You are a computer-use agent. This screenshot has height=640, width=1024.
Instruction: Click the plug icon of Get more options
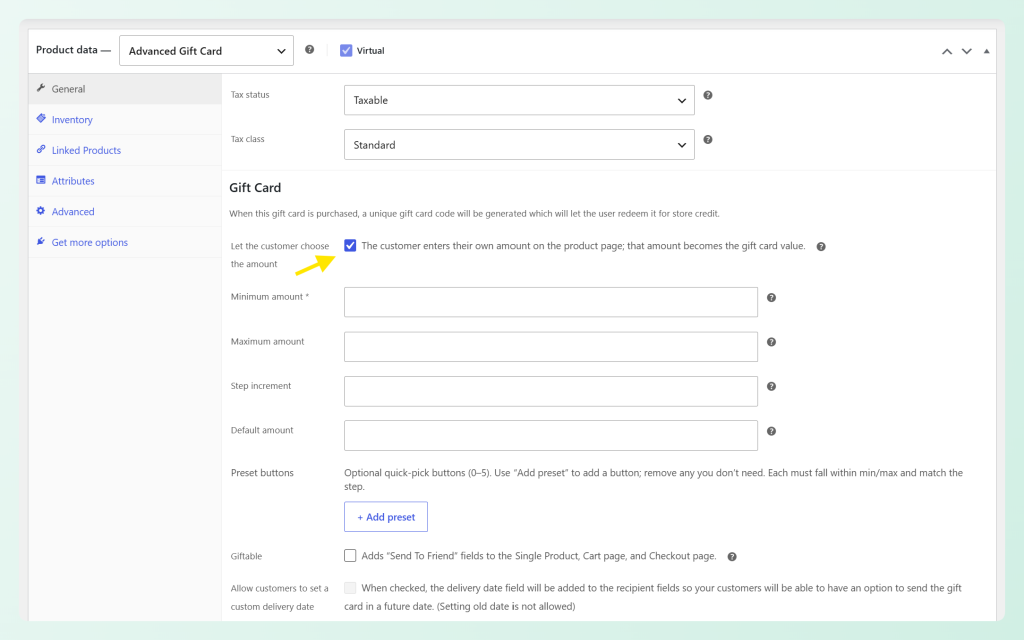(41, 242)
